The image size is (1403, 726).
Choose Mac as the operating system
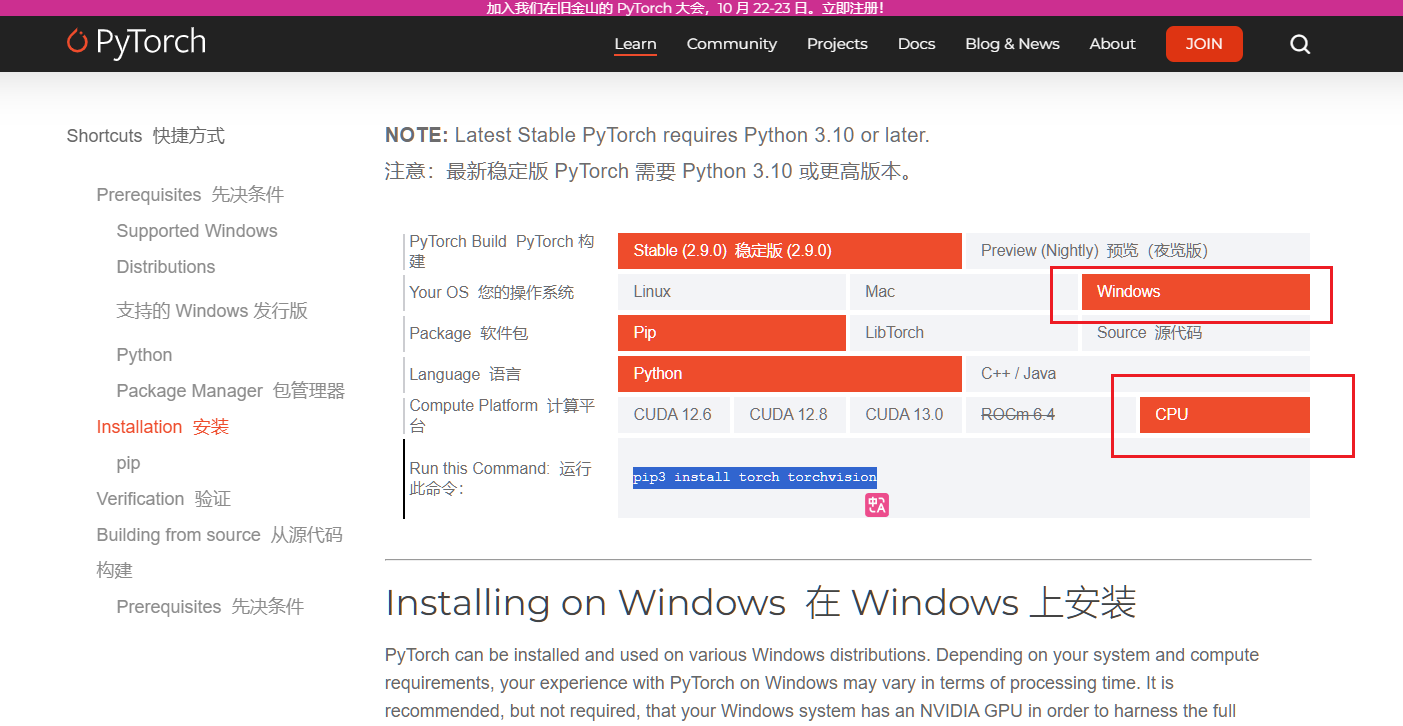(879, 291)
